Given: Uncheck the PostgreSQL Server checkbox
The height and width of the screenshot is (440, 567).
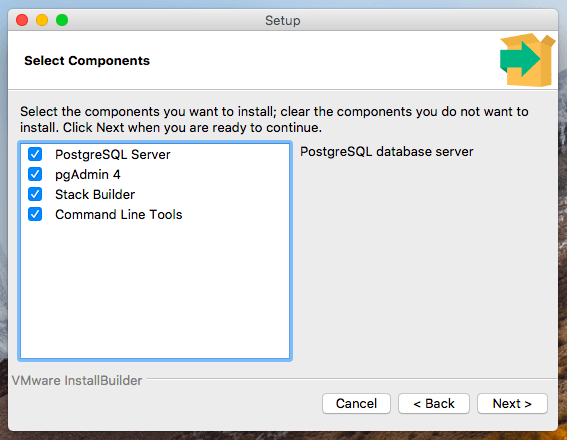Looking at the screenshot, I should tap(35, 154).
